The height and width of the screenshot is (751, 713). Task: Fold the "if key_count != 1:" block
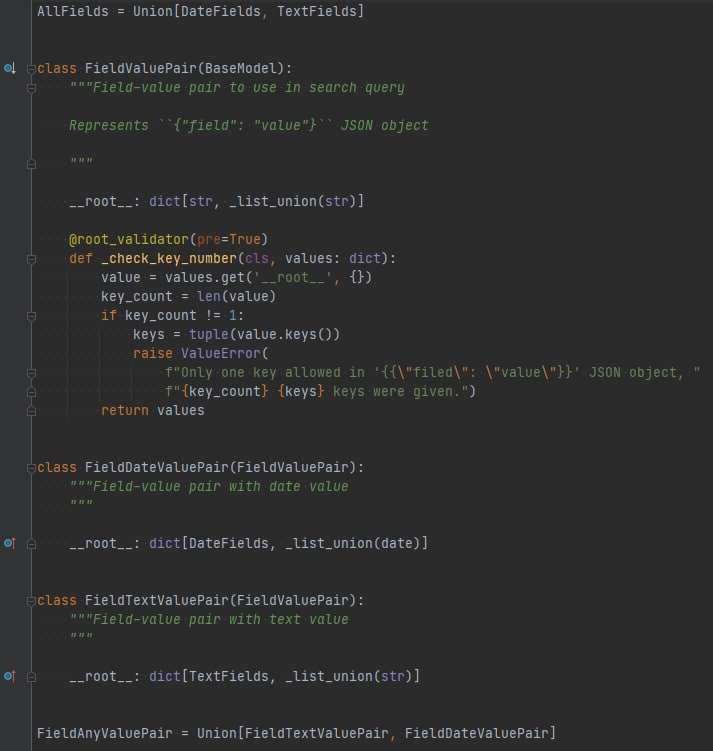(x=32, y=316)
